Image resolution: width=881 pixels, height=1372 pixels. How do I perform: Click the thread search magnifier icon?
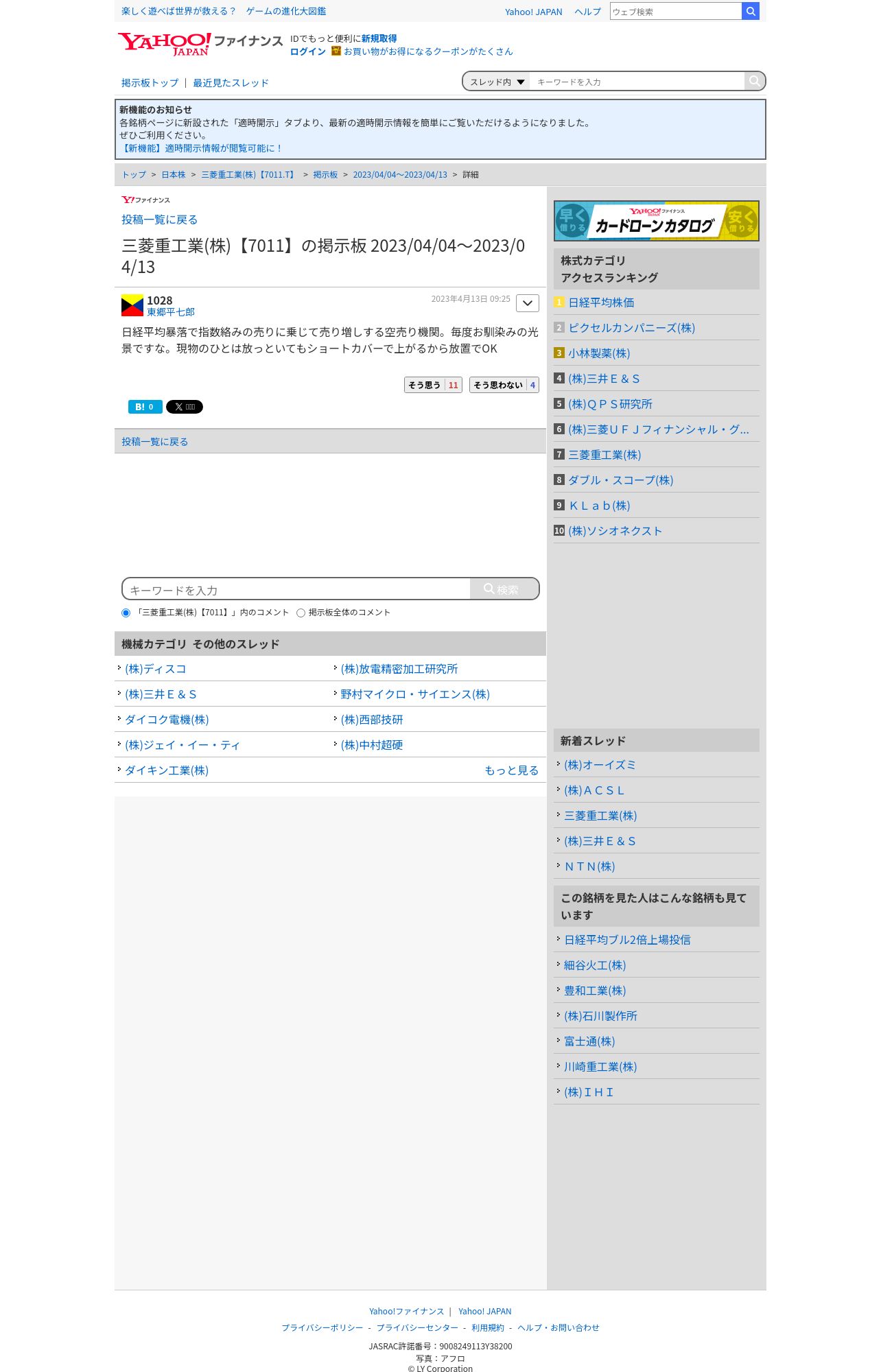pyautogui.click(x=754, y=81)
